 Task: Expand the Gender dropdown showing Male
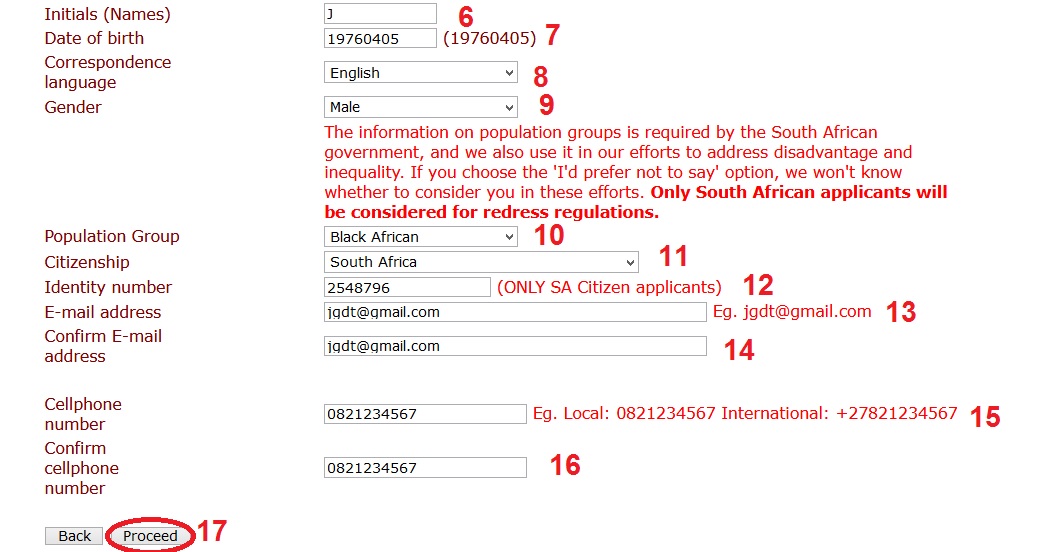click(x=420, y=107)
